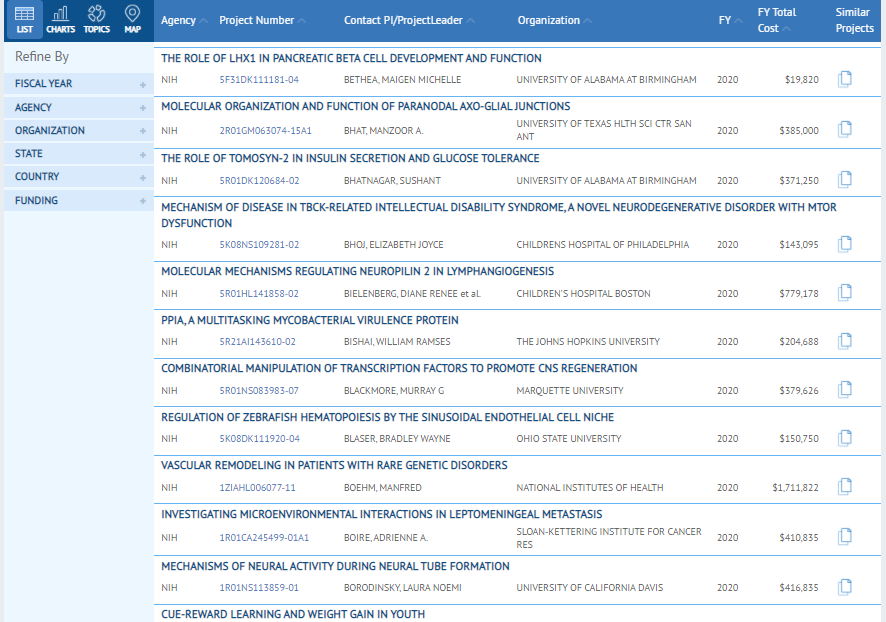Expand the Organization filter

79,131
